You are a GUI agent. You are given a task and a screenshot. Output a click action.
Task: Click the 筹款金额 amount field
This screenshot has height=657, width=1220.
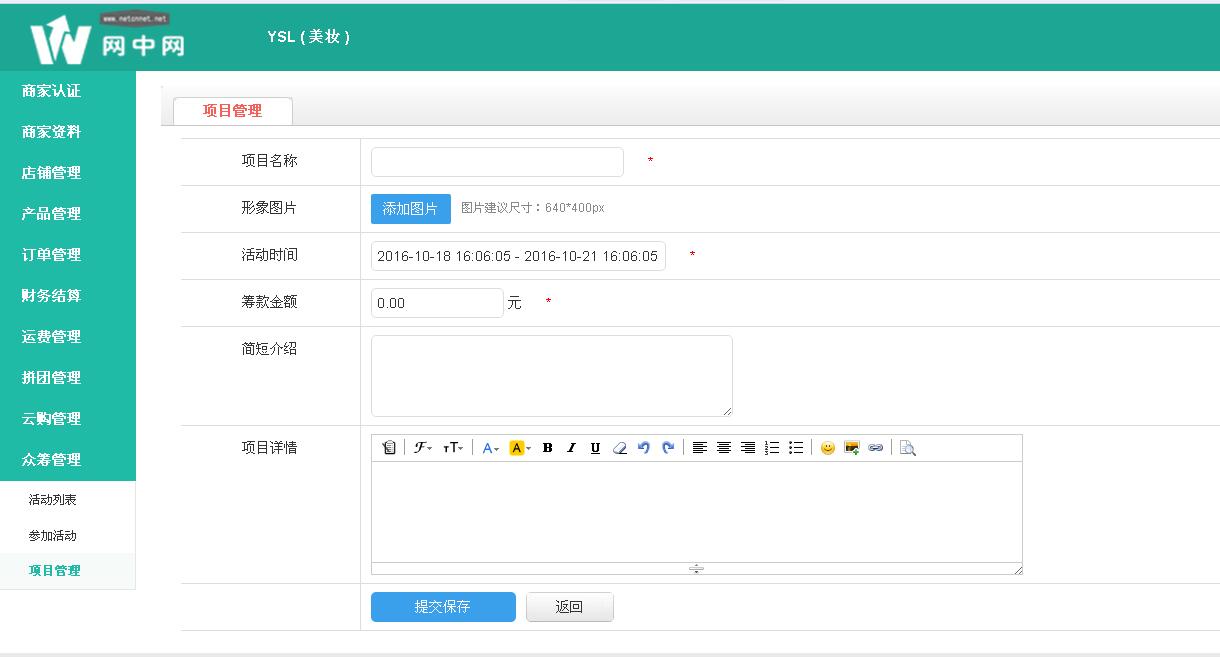(x=437, y=303)
